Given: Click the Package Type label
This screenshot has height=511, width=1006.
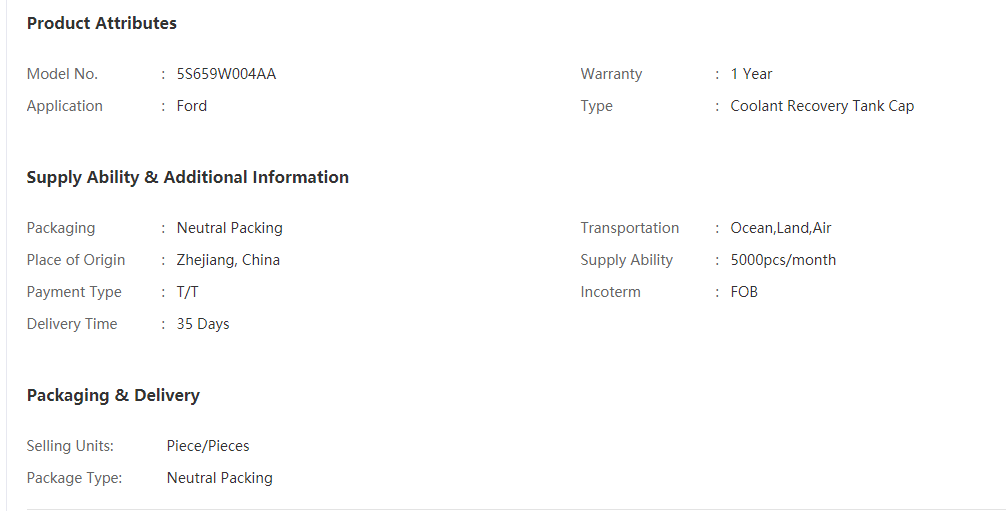Looking at the screenshot, I should 74,478.
